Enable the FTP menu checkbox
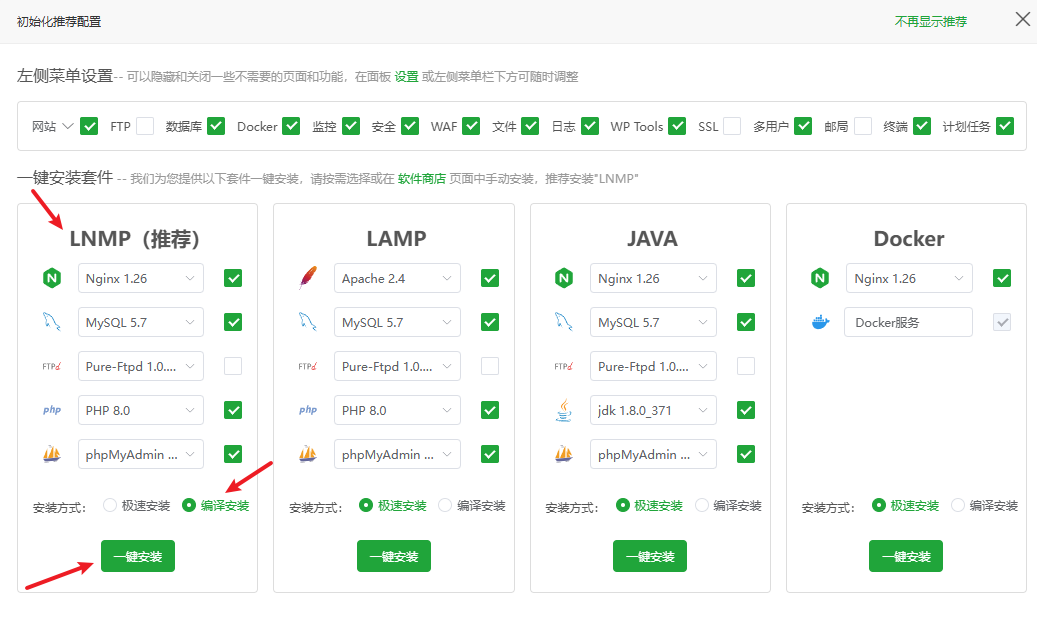The width and height of the screenshot is (1037, 626). (x=145, y=126)
